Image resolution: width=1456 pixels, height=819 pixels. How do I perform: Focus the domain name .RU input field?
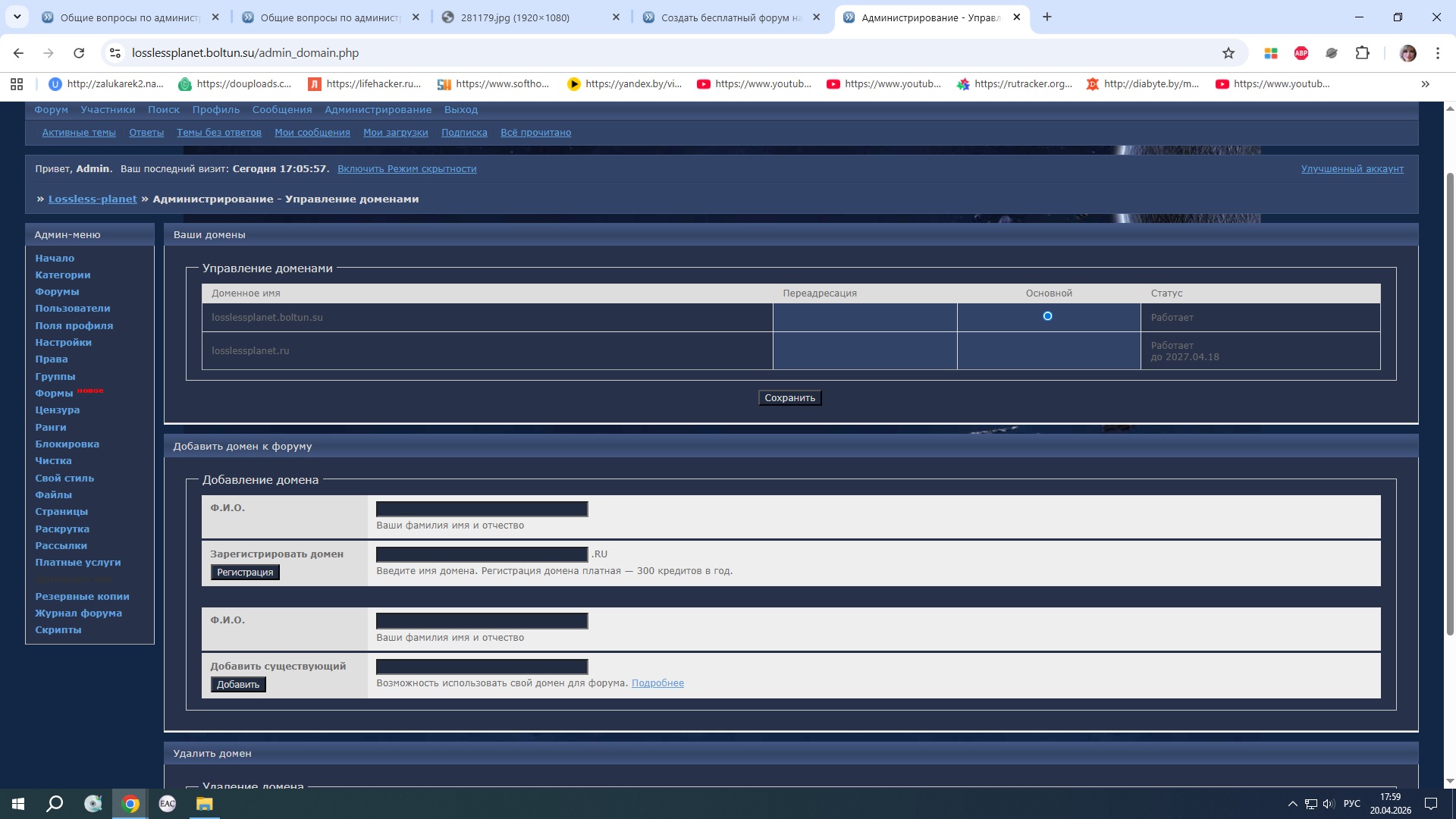point(482,554)
